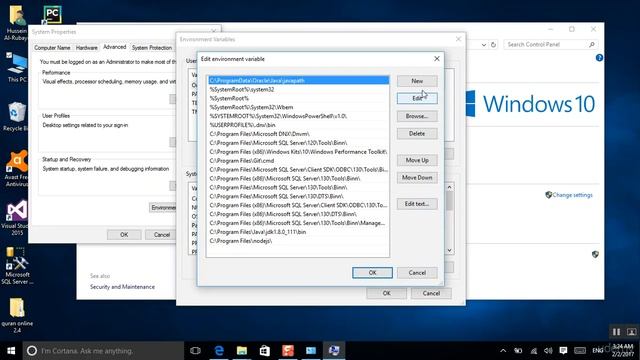Screen dimensions: 640x360
Task: Open Security and Maintenance link
Action: (122, 287)
